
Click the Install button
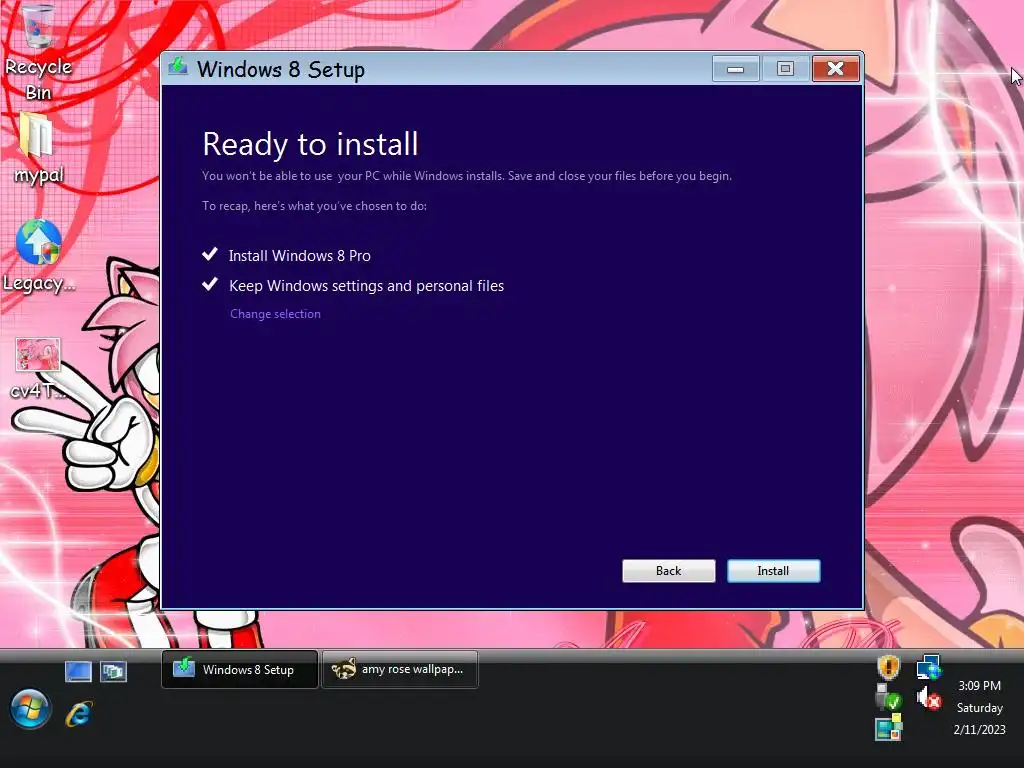pos(773,571)
